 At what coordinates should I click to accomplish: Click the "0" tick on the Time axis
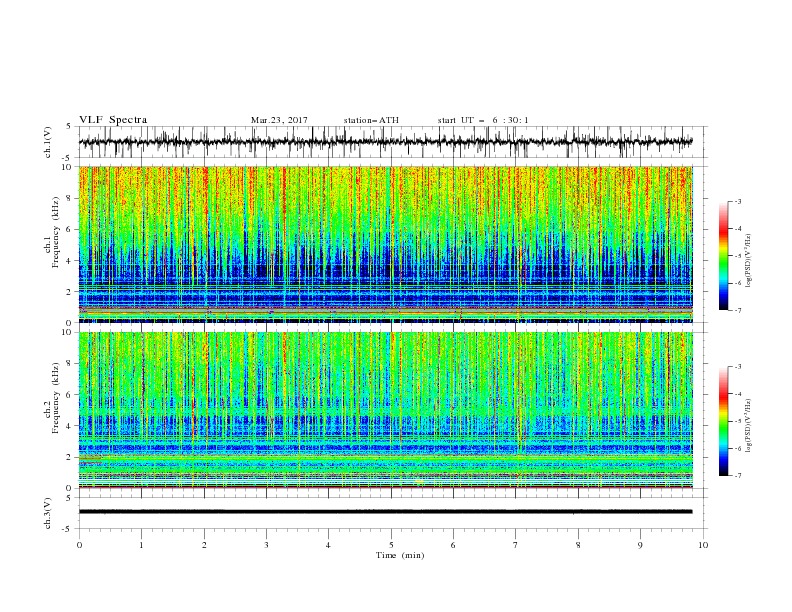tap(79, 545)
